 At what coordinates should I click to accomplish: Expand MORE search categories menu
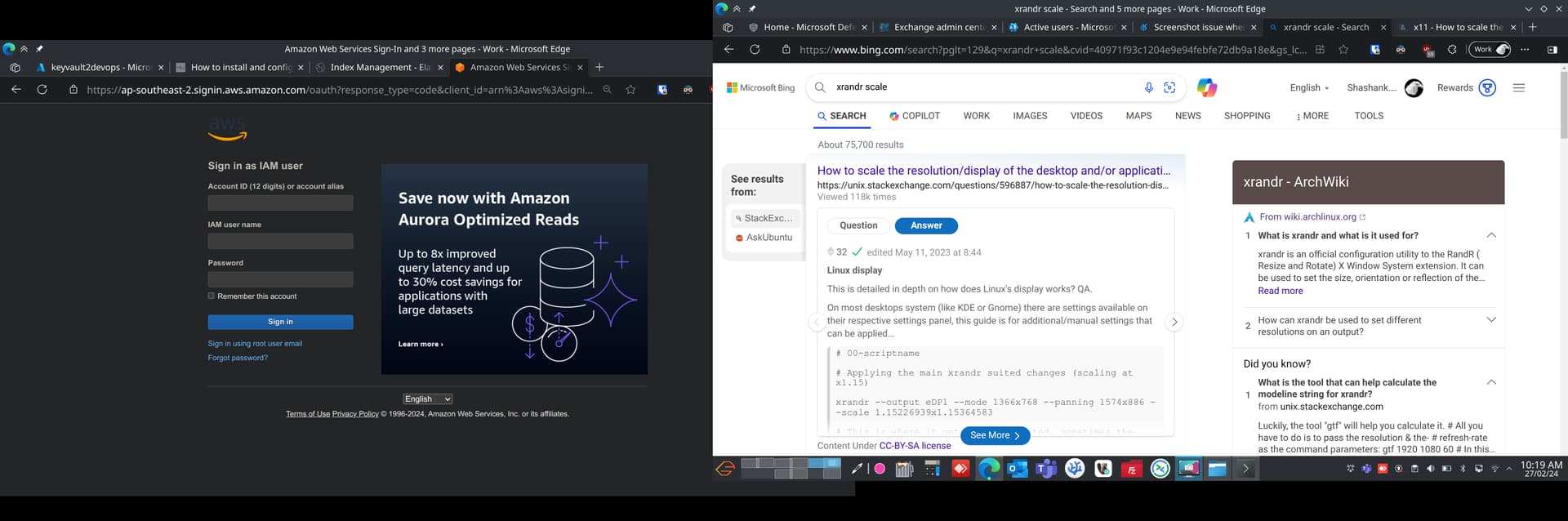point(1312,116)
